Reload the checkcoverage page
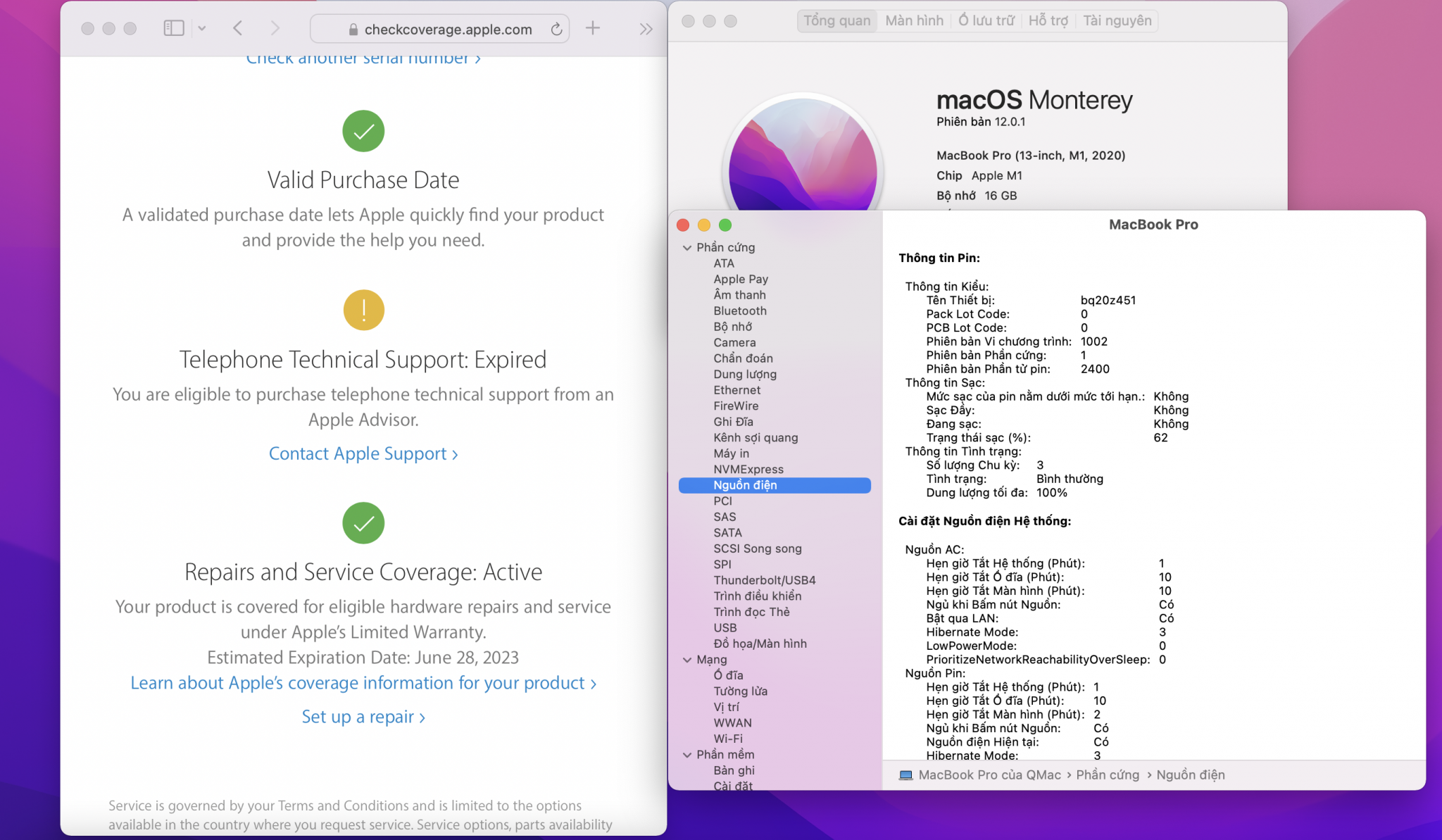This screenshot has width=1442, height=840. click(556, 29)
